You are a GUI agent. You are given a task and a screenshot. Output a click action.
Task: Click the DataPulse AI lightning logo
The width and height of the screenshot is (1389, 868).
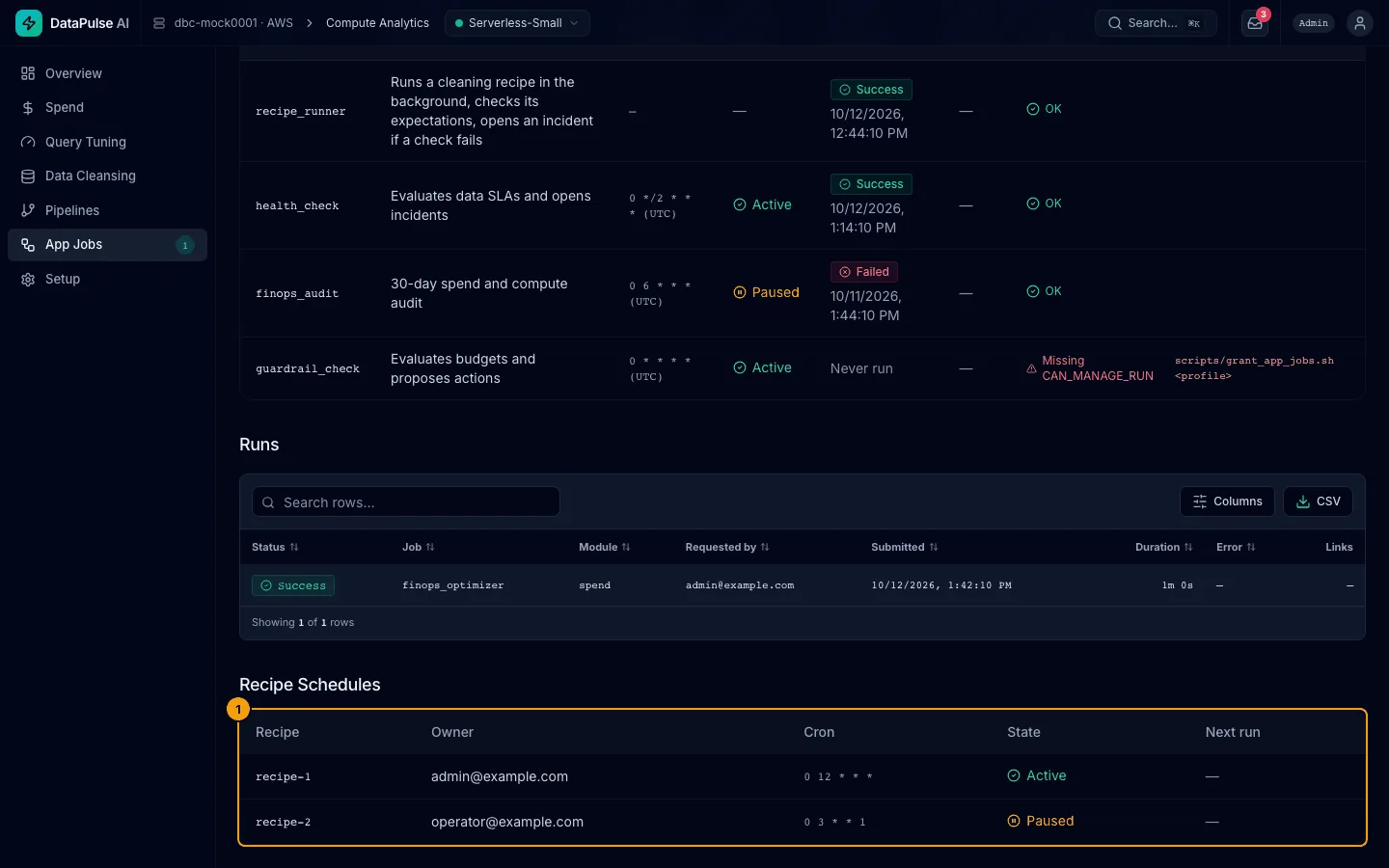(x=29, y=23)
